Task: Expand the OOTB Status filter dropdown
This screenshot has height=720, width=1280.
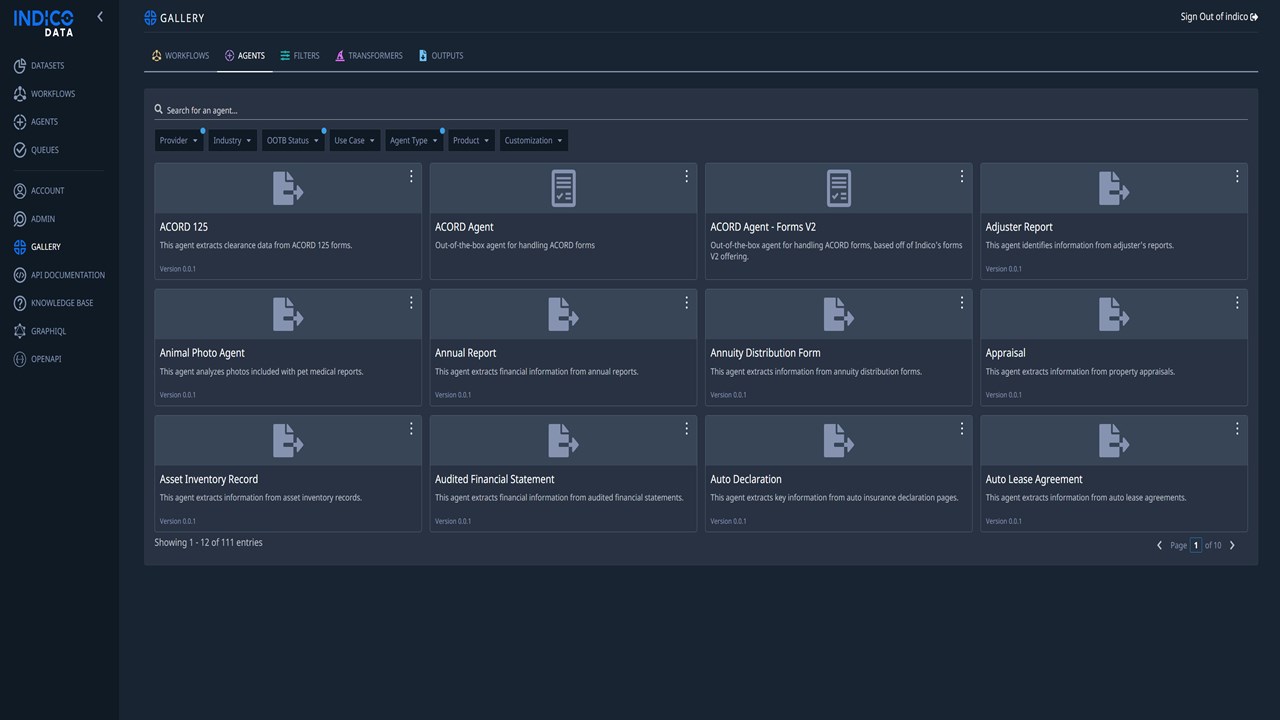Action: [293, 141]
